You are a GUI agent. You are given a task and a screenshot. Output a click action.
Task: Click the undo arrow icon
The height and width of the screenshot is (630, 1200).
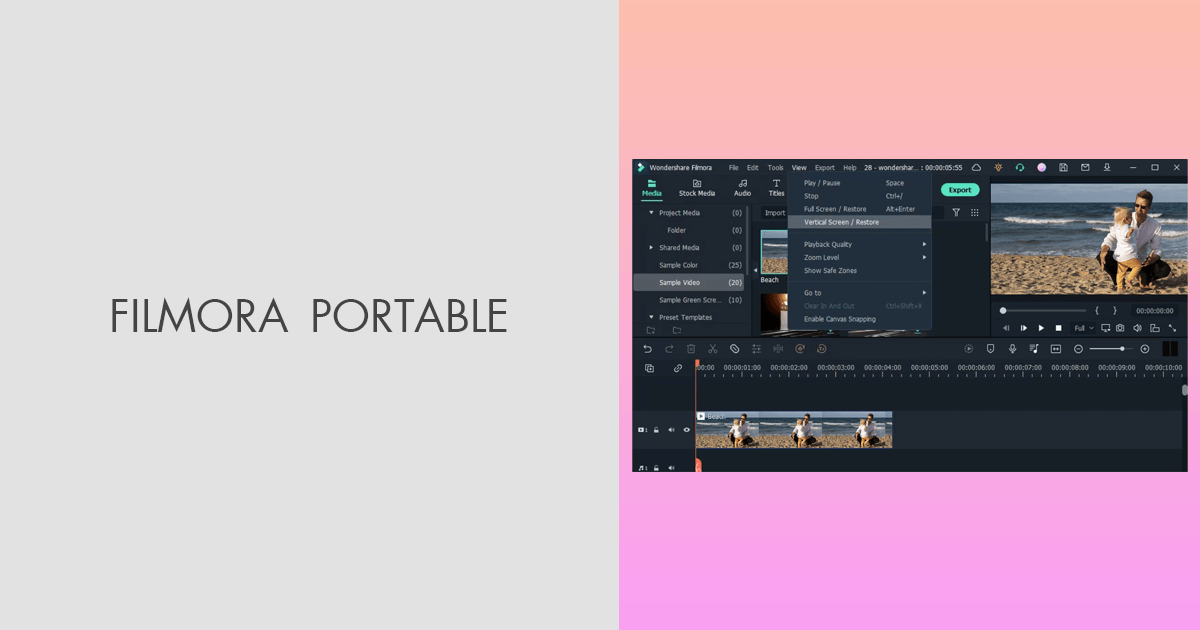click(647, 349)
